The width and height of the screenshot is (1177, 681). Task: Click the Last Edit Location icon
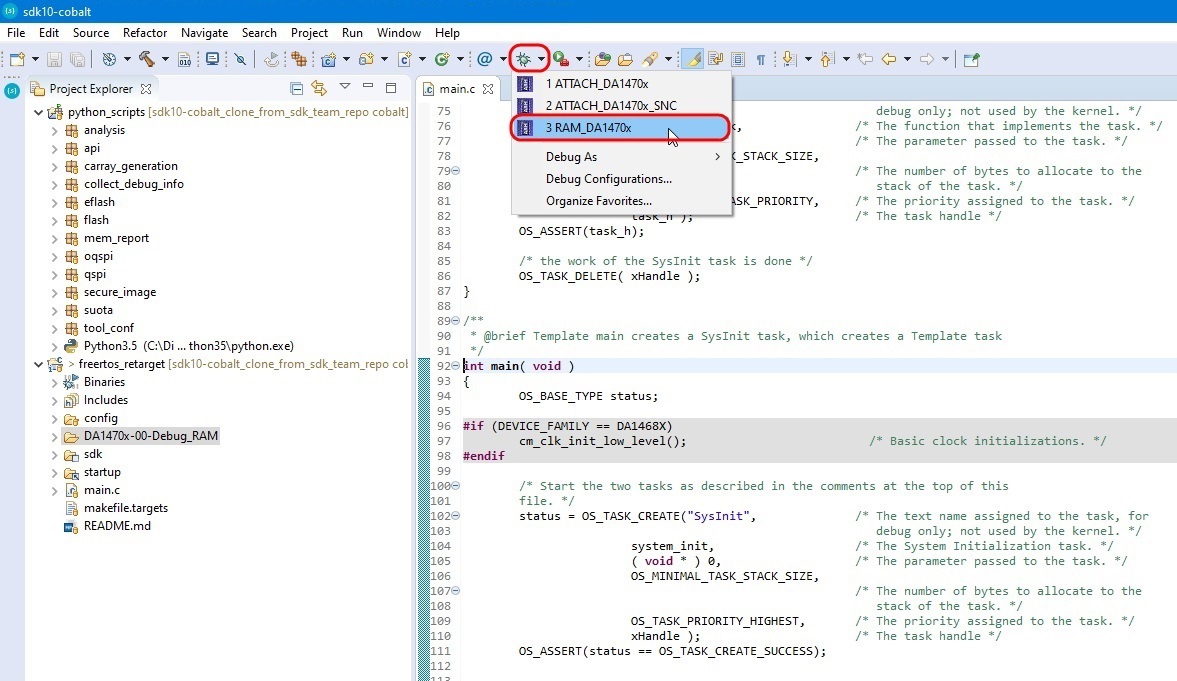tap(865, 59)
